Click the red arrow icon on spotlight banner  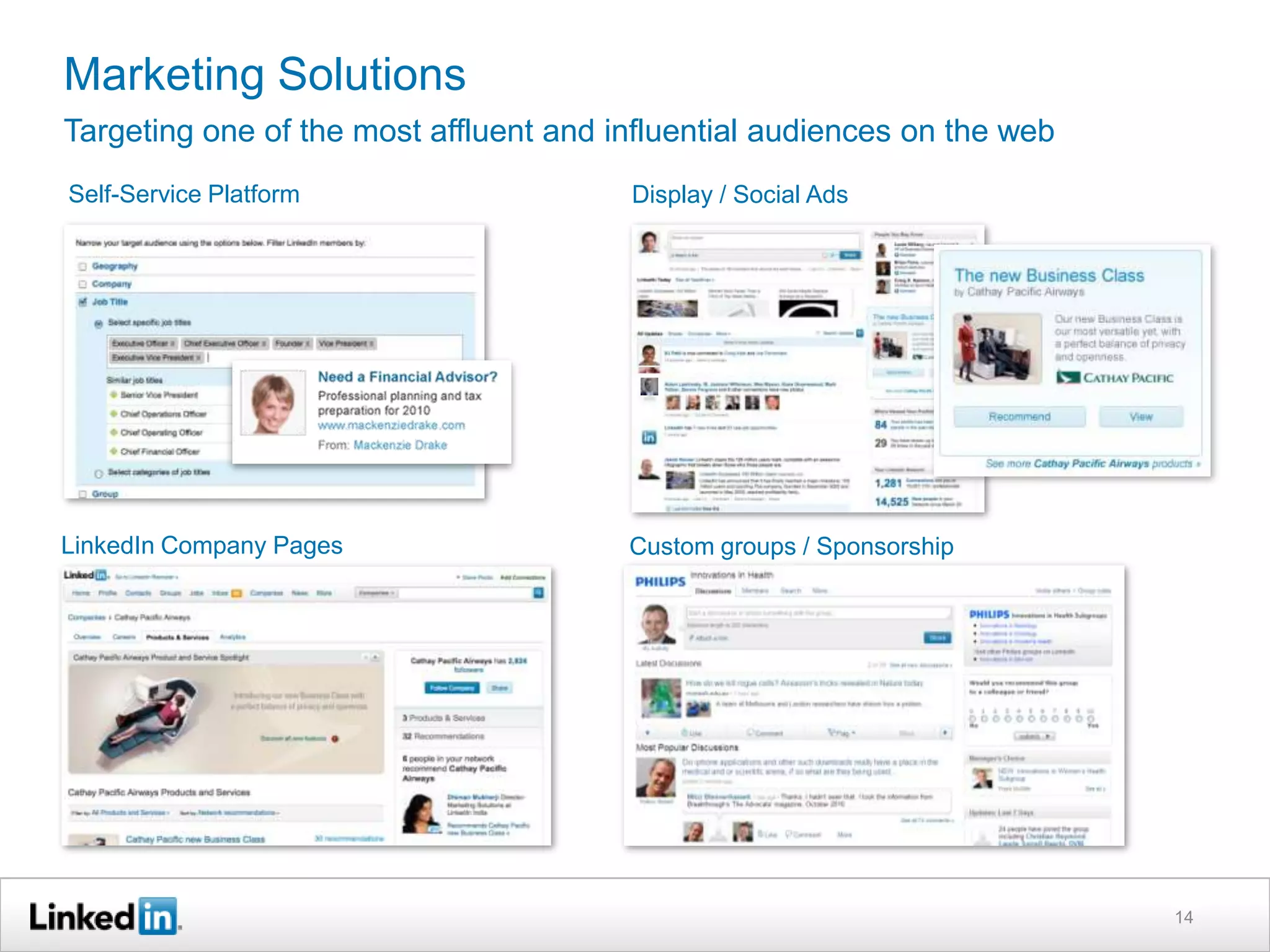335,739
